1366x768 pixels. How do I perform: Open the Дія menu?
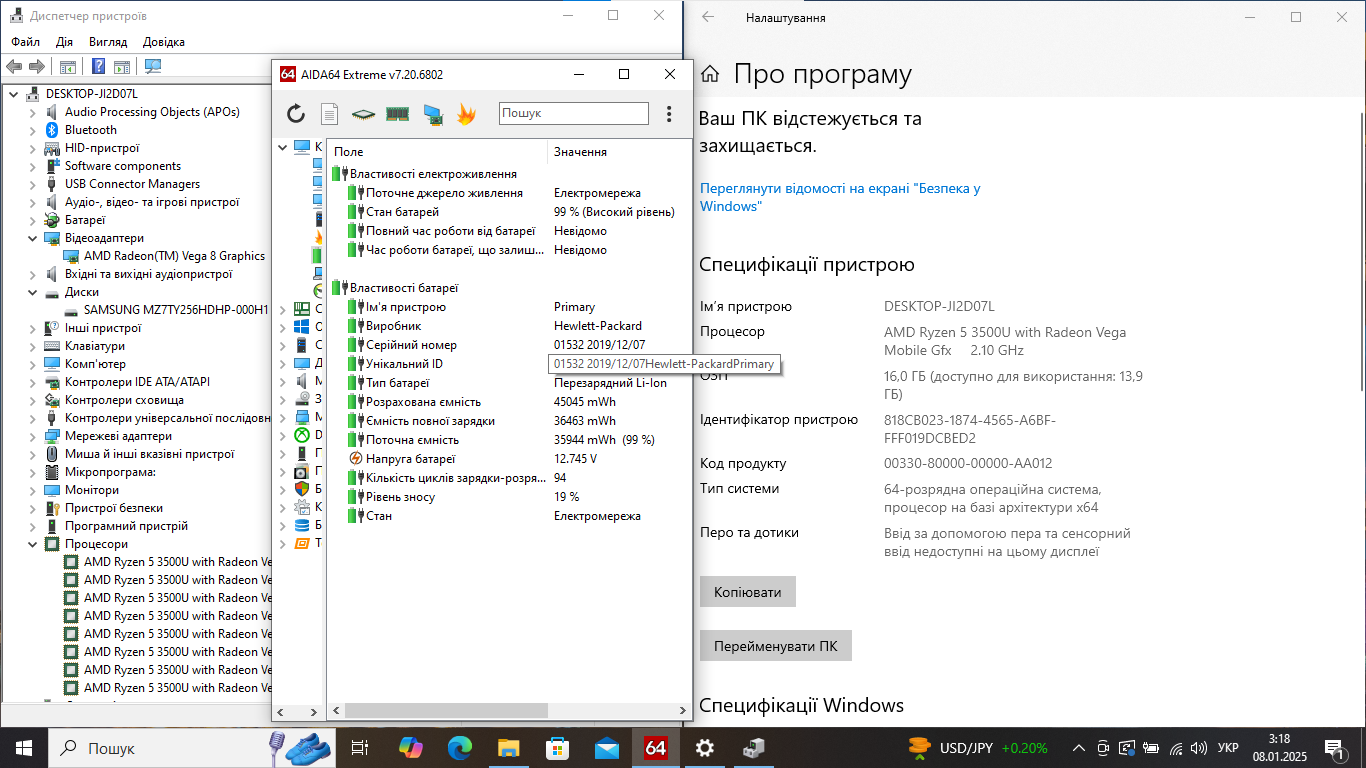tap(64, 42)
